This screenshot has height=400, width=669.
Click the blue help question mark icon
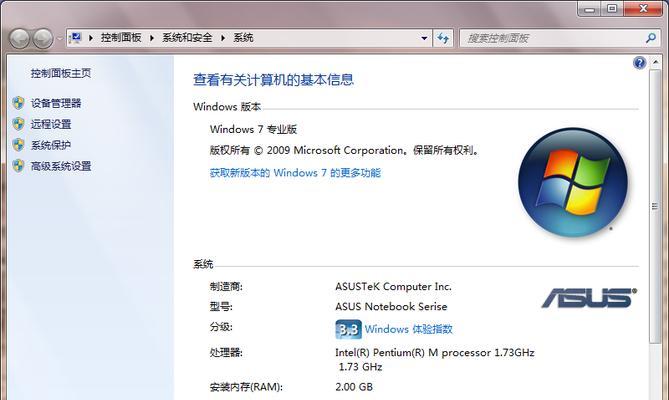click(640, 63)
